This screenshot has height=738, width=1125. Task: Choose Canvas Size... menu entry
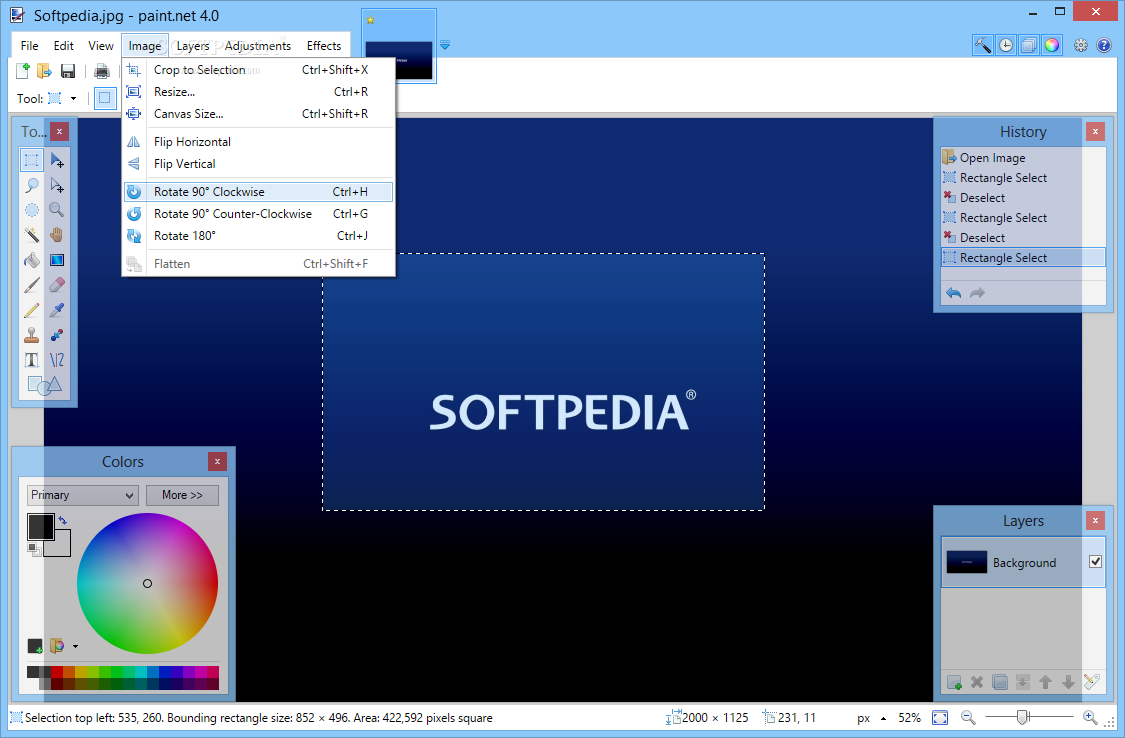[258, 113]
